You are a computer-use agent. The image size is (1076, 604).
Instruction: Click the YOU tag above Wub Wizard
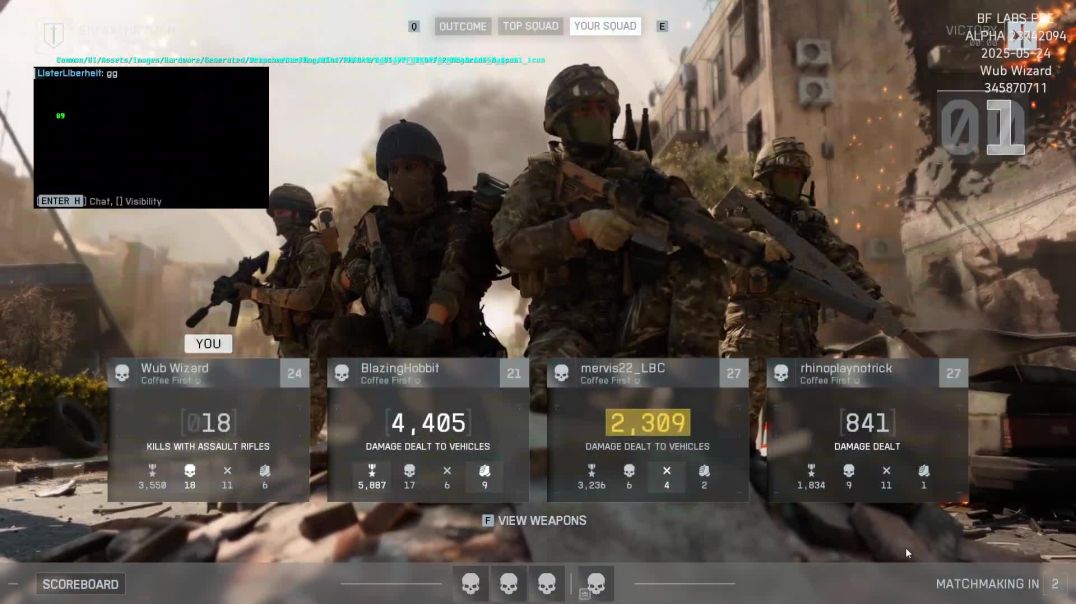(208, 344)
